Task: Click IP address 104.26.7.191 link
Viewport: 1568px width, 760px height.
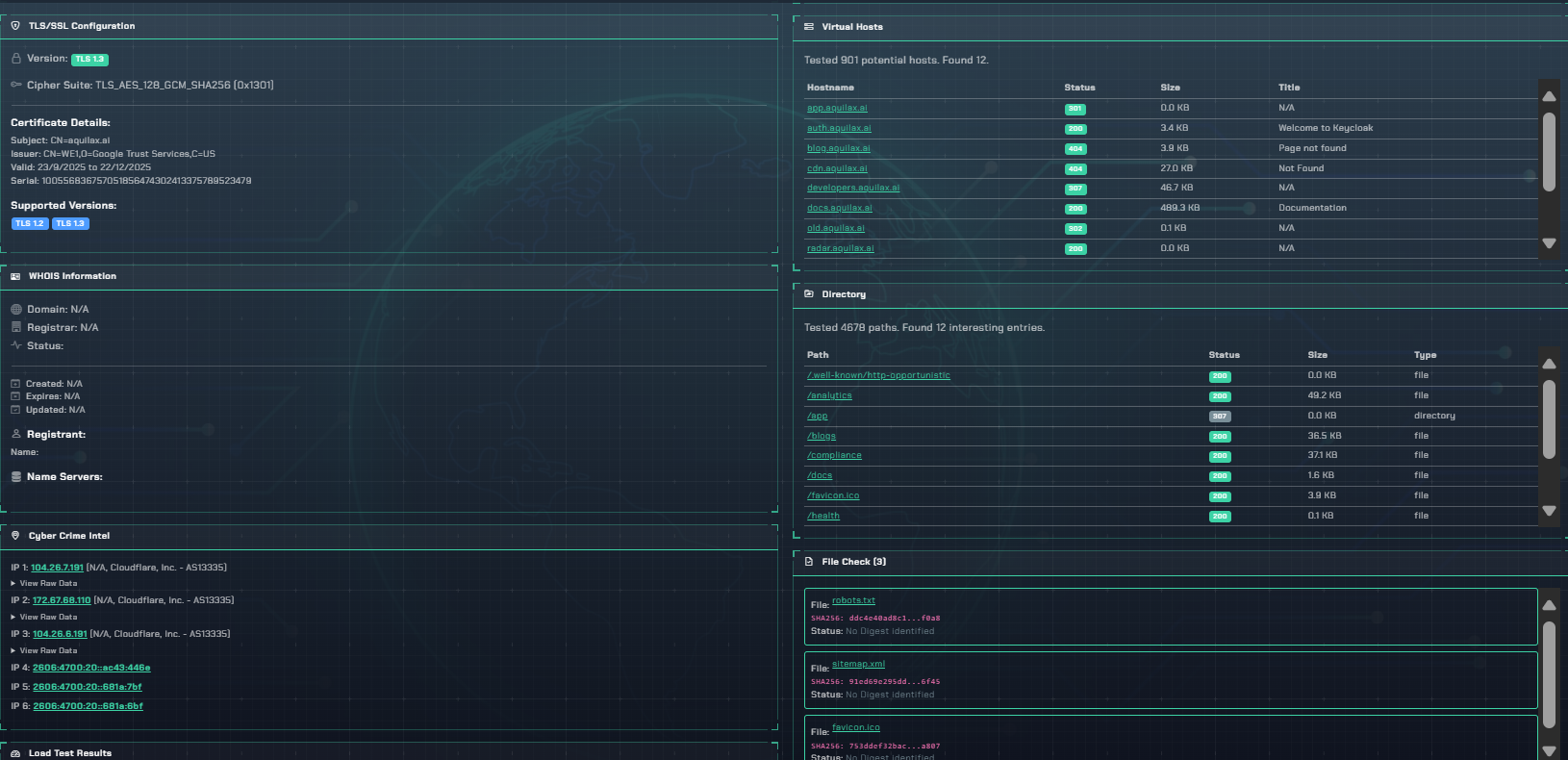Action: (57, 568)
